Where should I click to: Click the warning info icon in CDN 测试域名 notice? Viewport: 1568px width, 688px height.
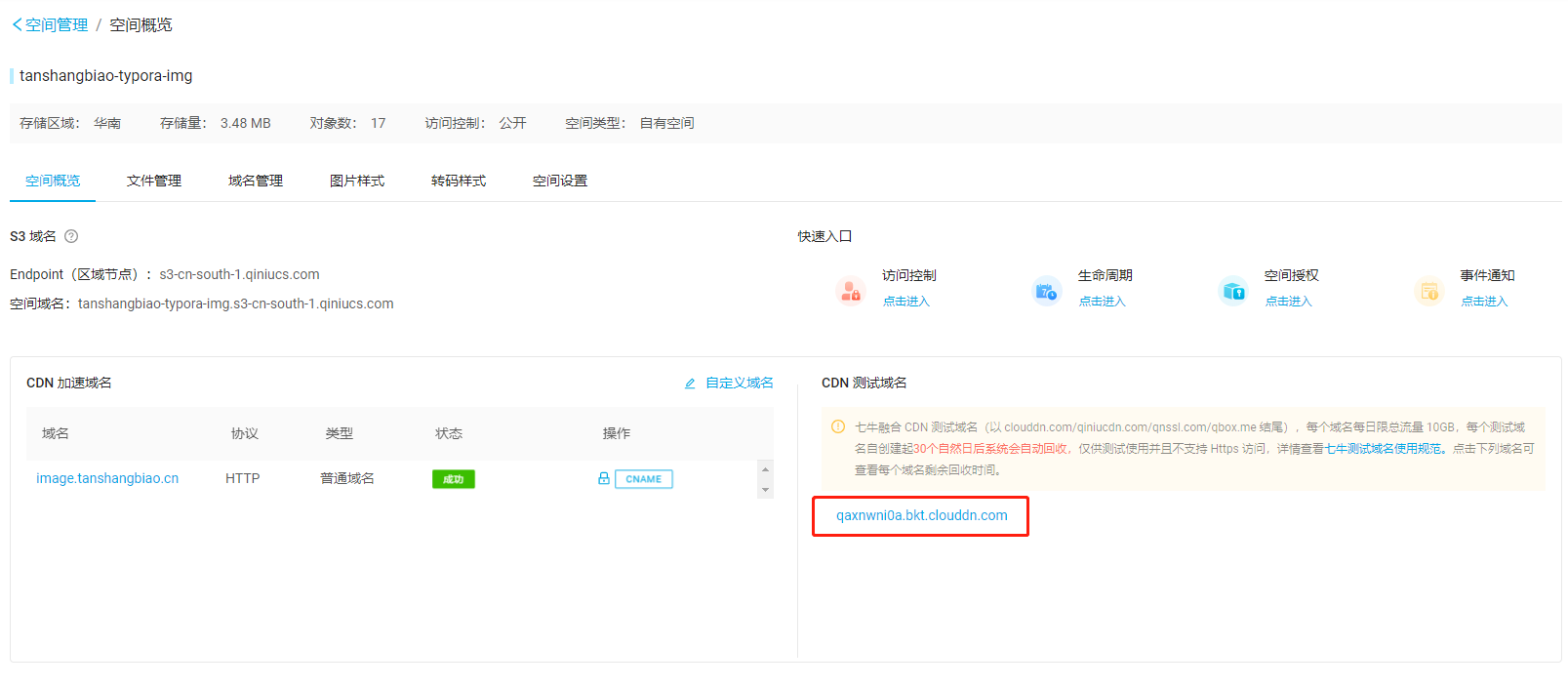pyautogui.click(x=838, y=426)
